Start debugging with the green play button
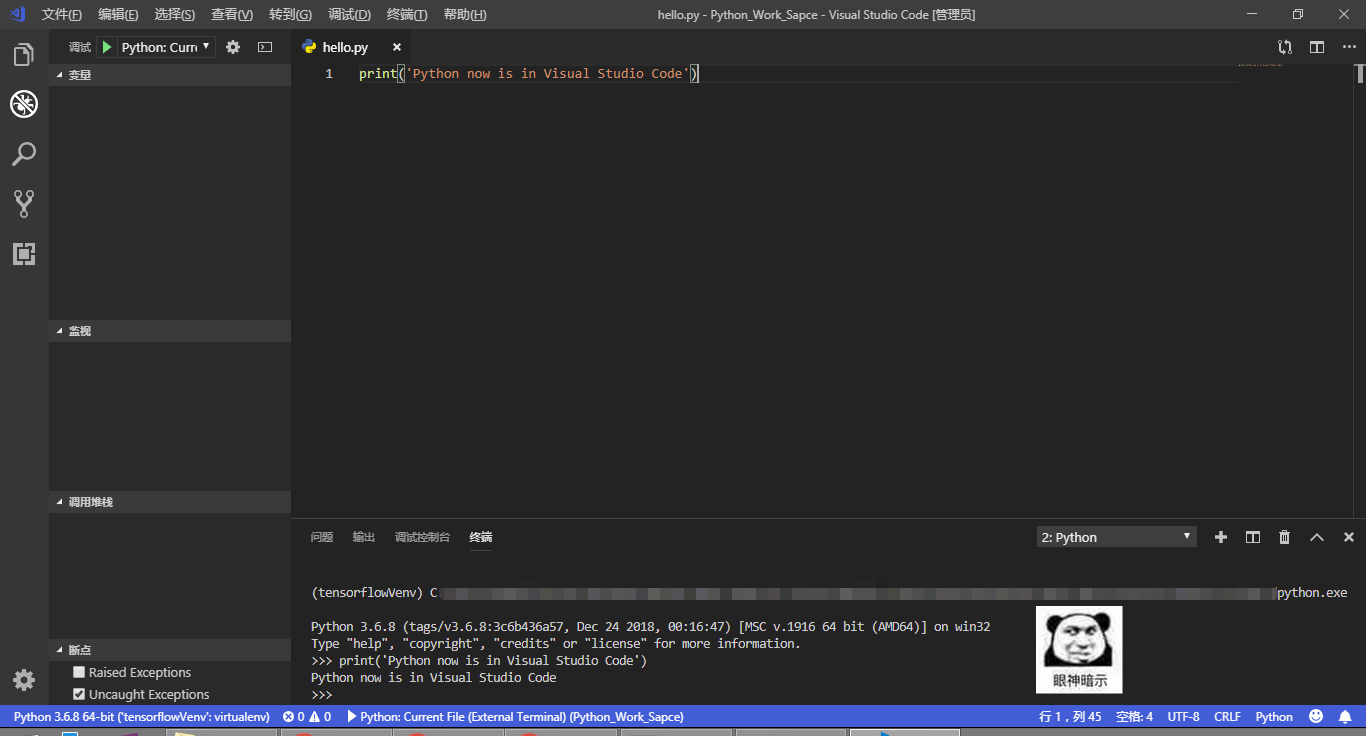Screen dimensions: 1366x736 [107, 47]
